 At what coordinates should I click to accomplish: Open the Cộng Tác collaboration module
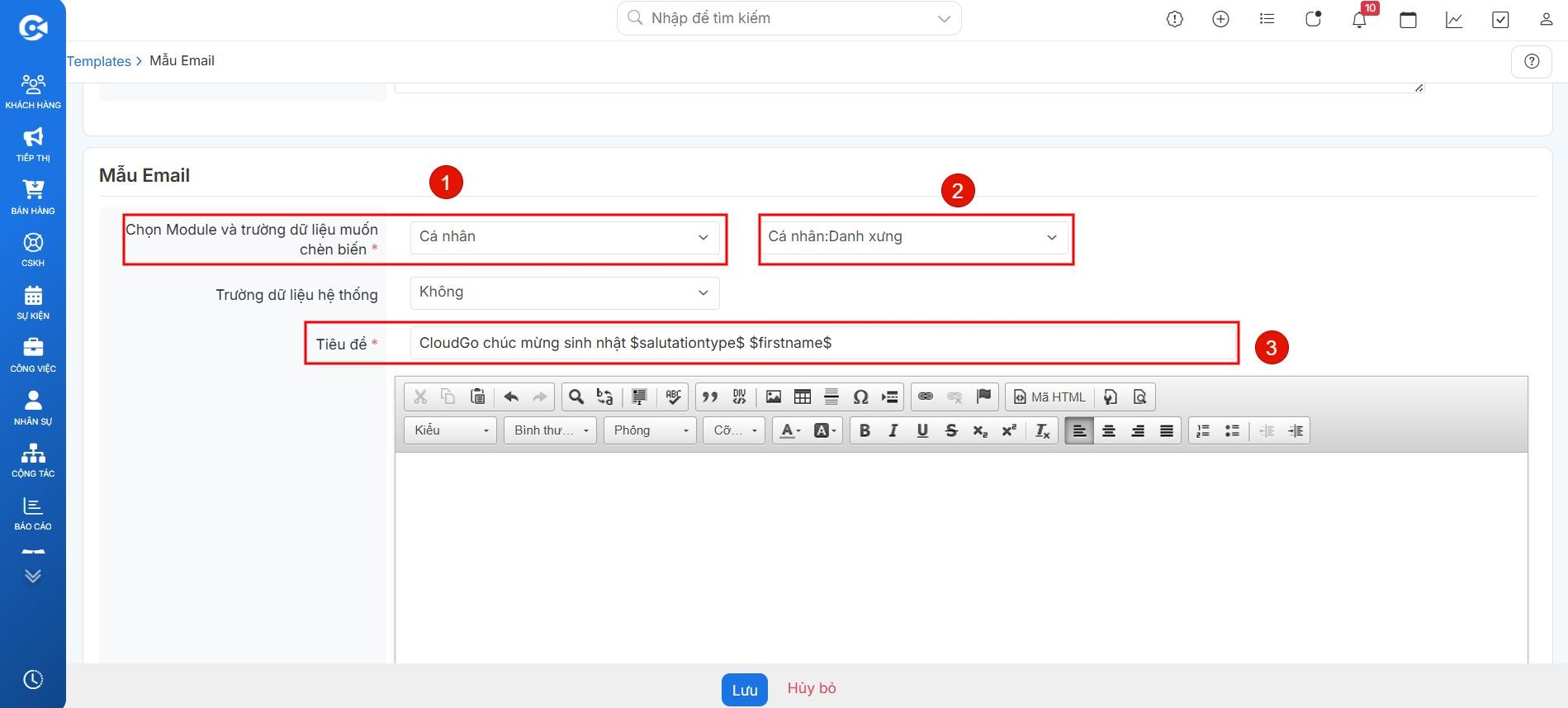point(33,460)
